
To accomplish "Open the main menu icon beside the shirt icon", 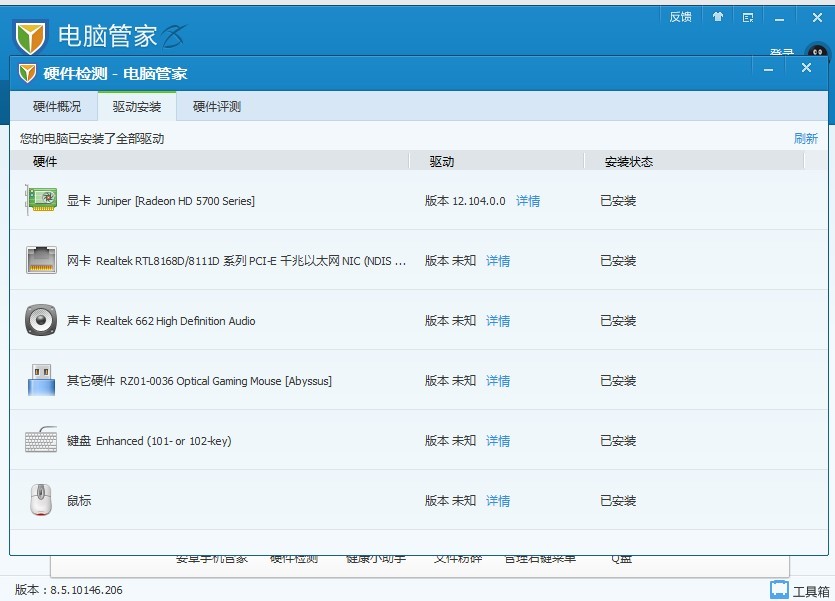I will coord(748,18).
